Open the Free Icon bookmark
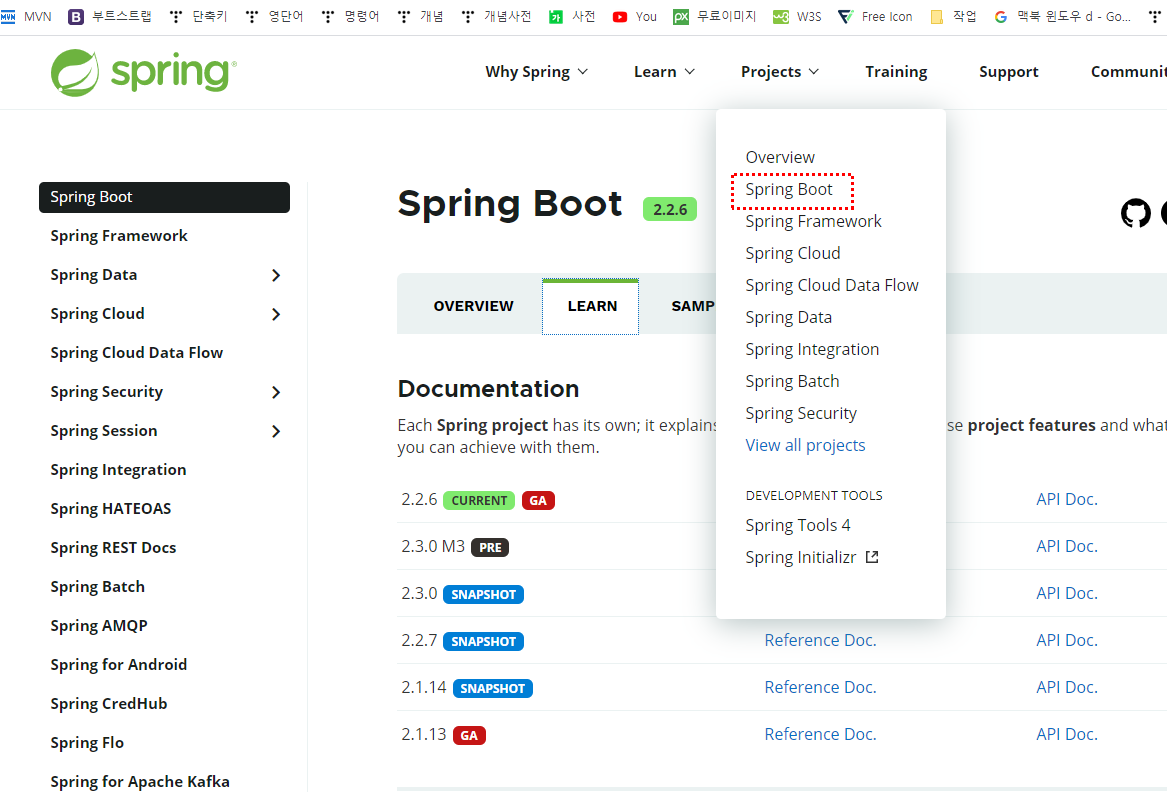The image size is (1167, 792). [875, 16]
